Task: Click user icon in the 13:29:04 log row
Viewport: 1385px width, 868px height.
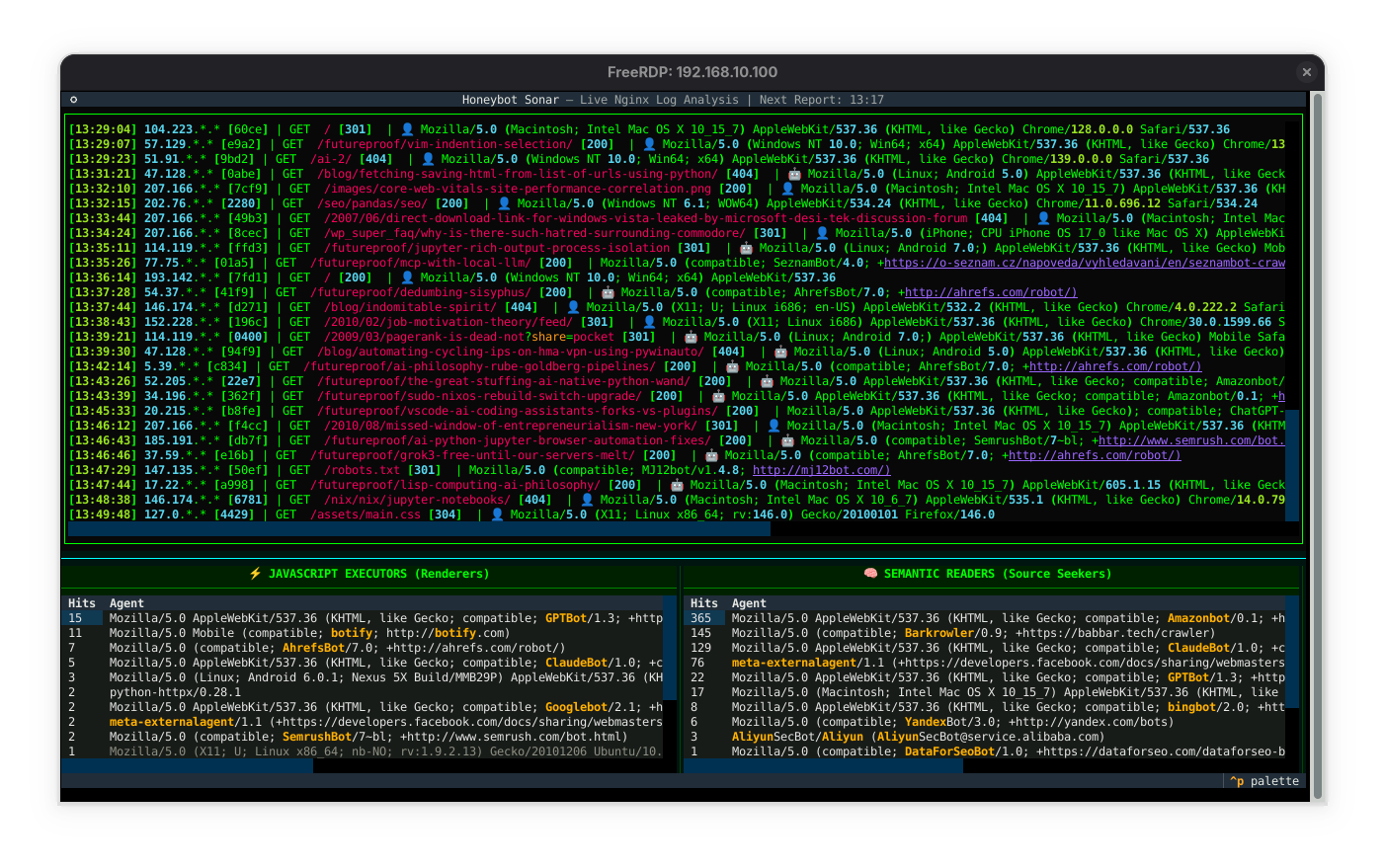Action: tap(407, 129)
